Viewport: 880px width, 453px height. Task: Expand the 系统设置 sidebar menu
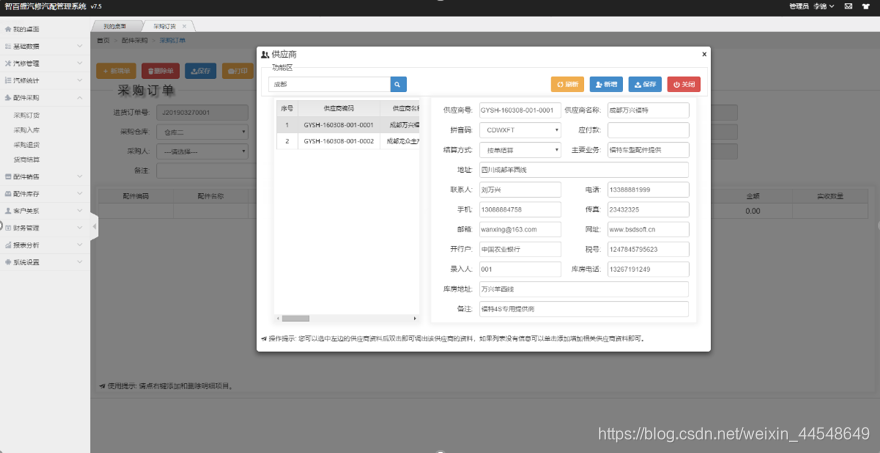(45, 262)
